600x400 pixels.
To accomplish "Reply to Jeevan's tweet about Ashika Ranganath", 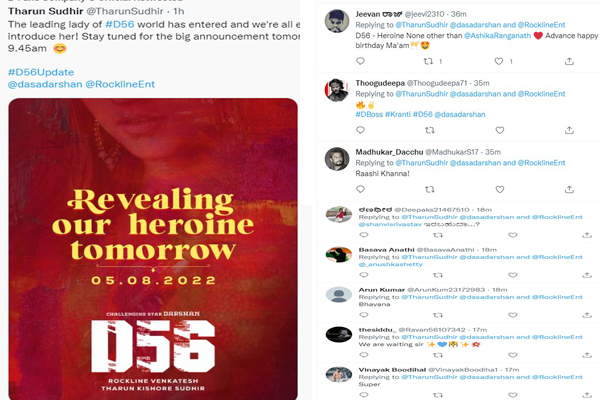I will coord(360,61).
